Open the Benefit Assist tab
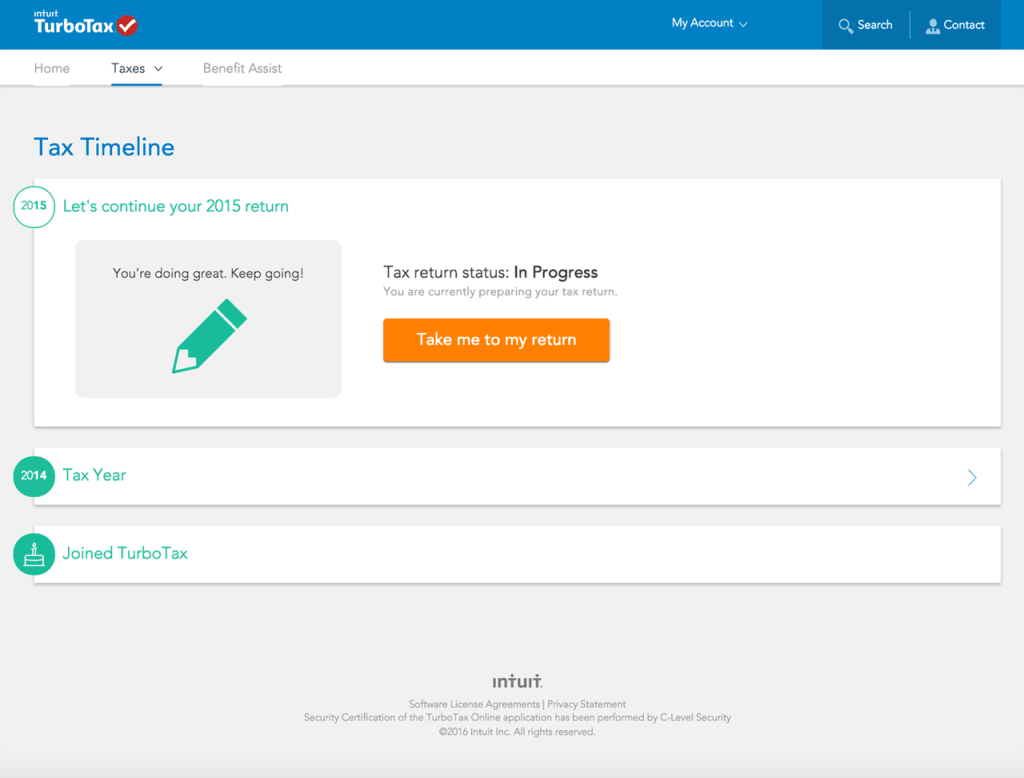The image size is (1024, 778). coord(241,68)
